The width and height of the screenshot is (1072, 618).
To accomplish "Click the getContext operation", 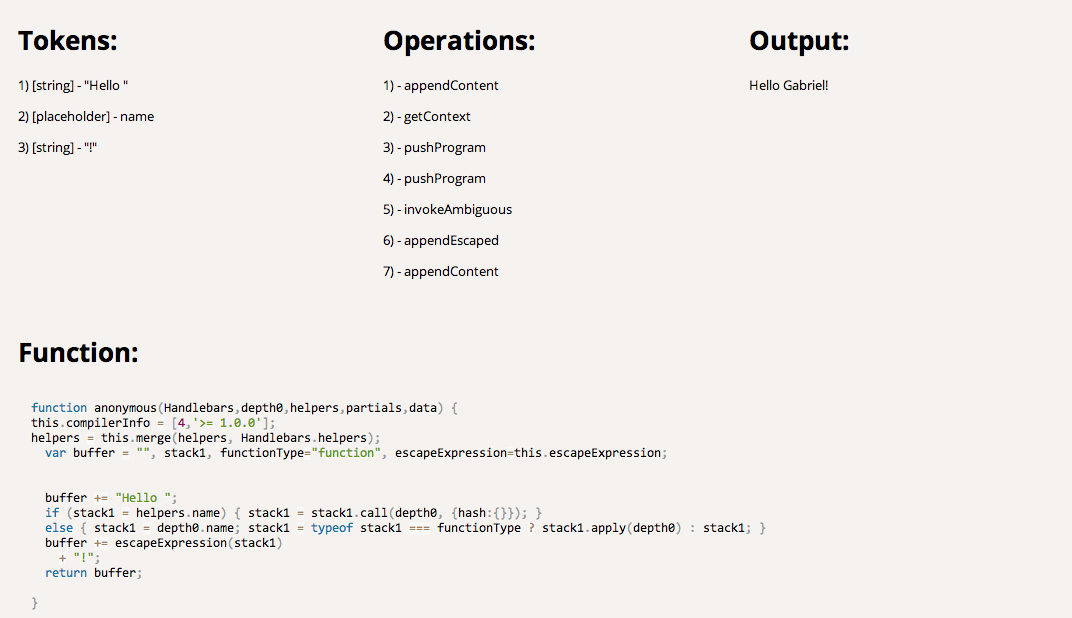I will [427, 116].
